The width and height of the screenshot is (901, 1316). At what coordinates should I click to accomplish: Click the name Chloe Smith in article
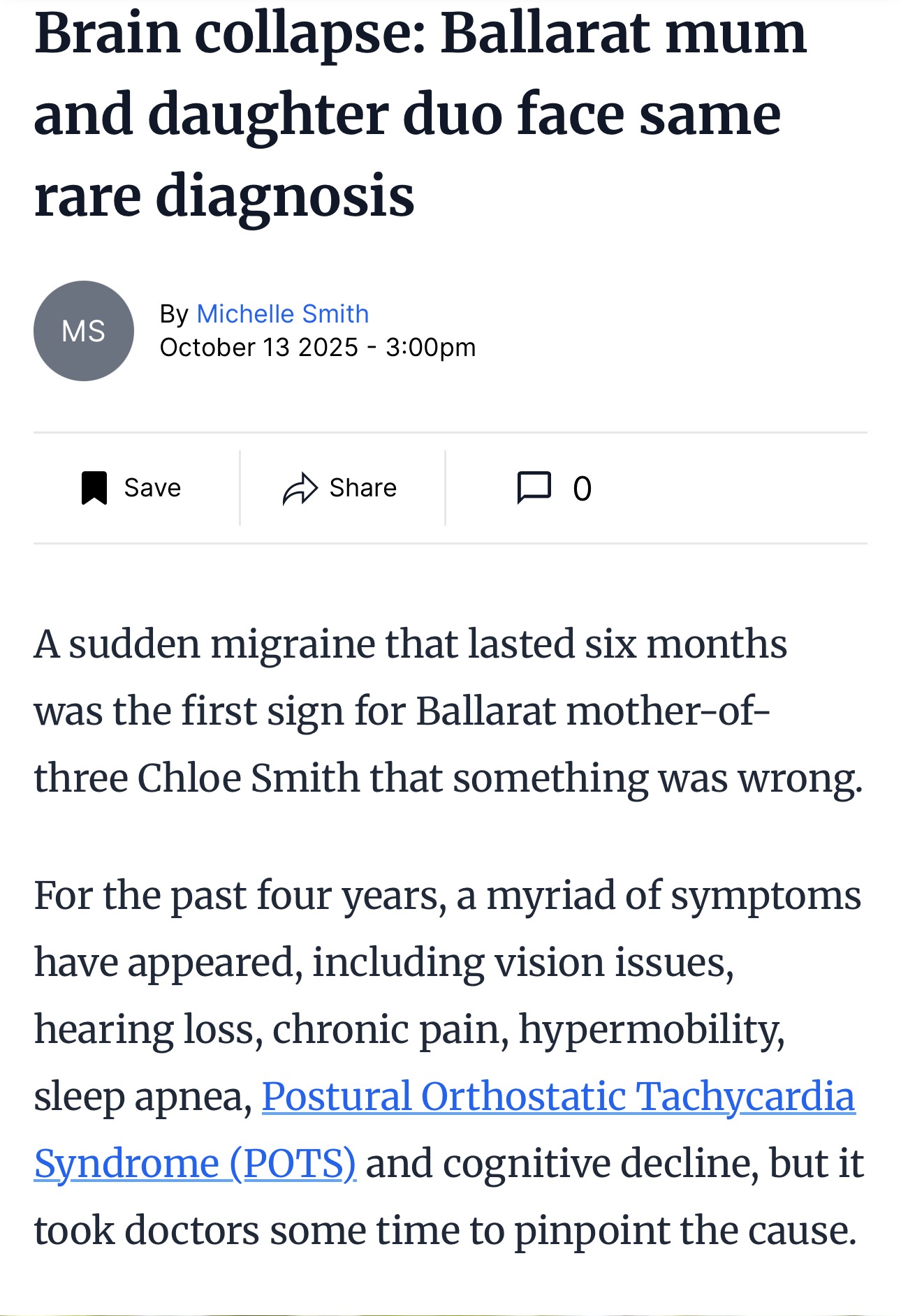coord(248,778)
